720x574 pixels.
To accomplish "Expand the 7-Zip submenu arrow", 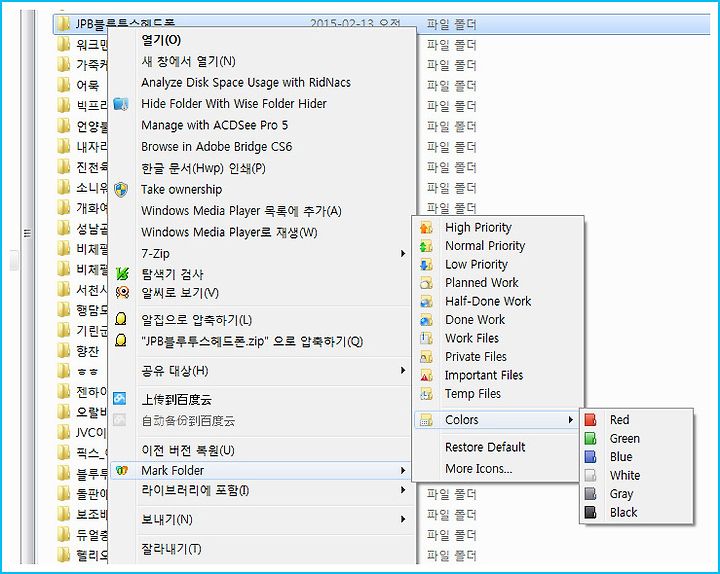I will click(403, 253).
